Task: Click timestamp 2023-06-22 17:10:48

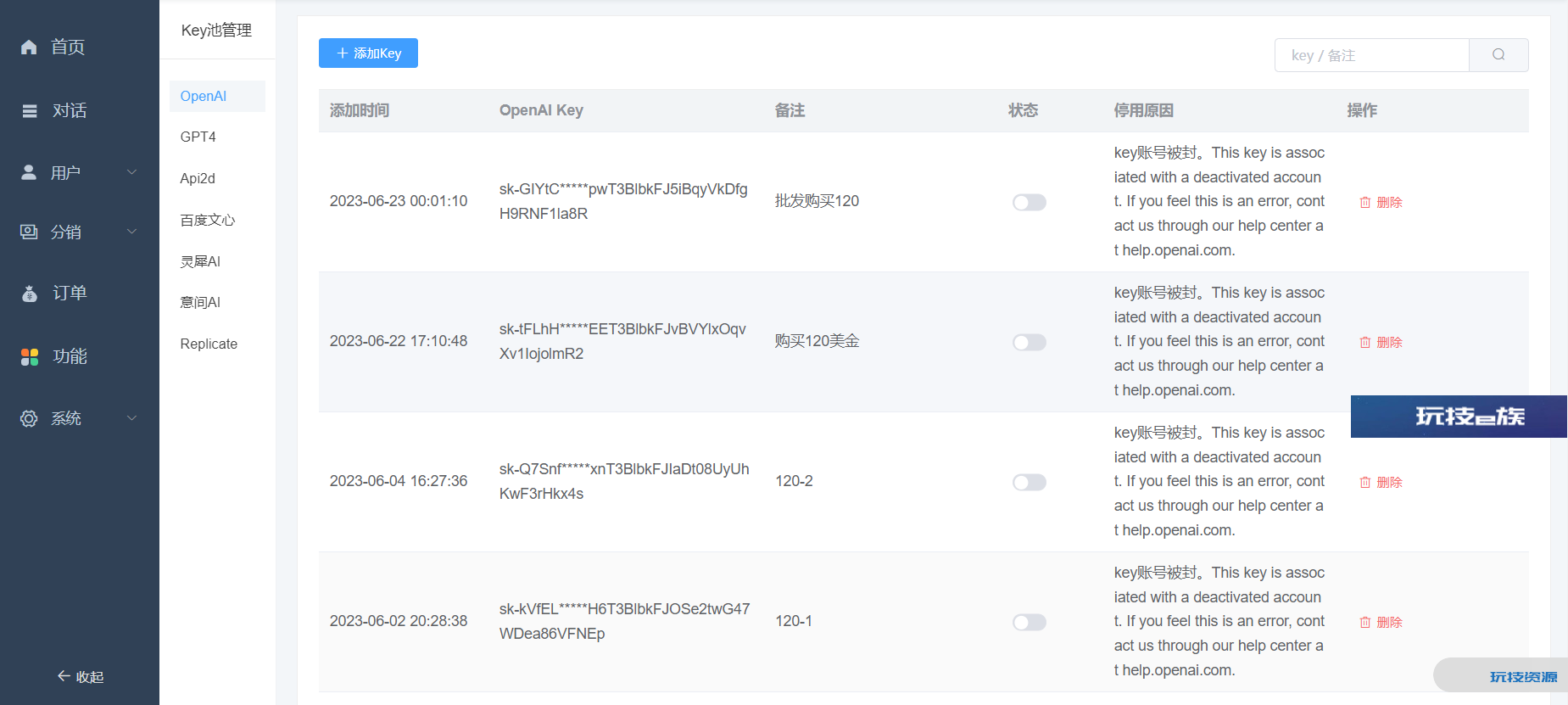Action: click(399, 341)
